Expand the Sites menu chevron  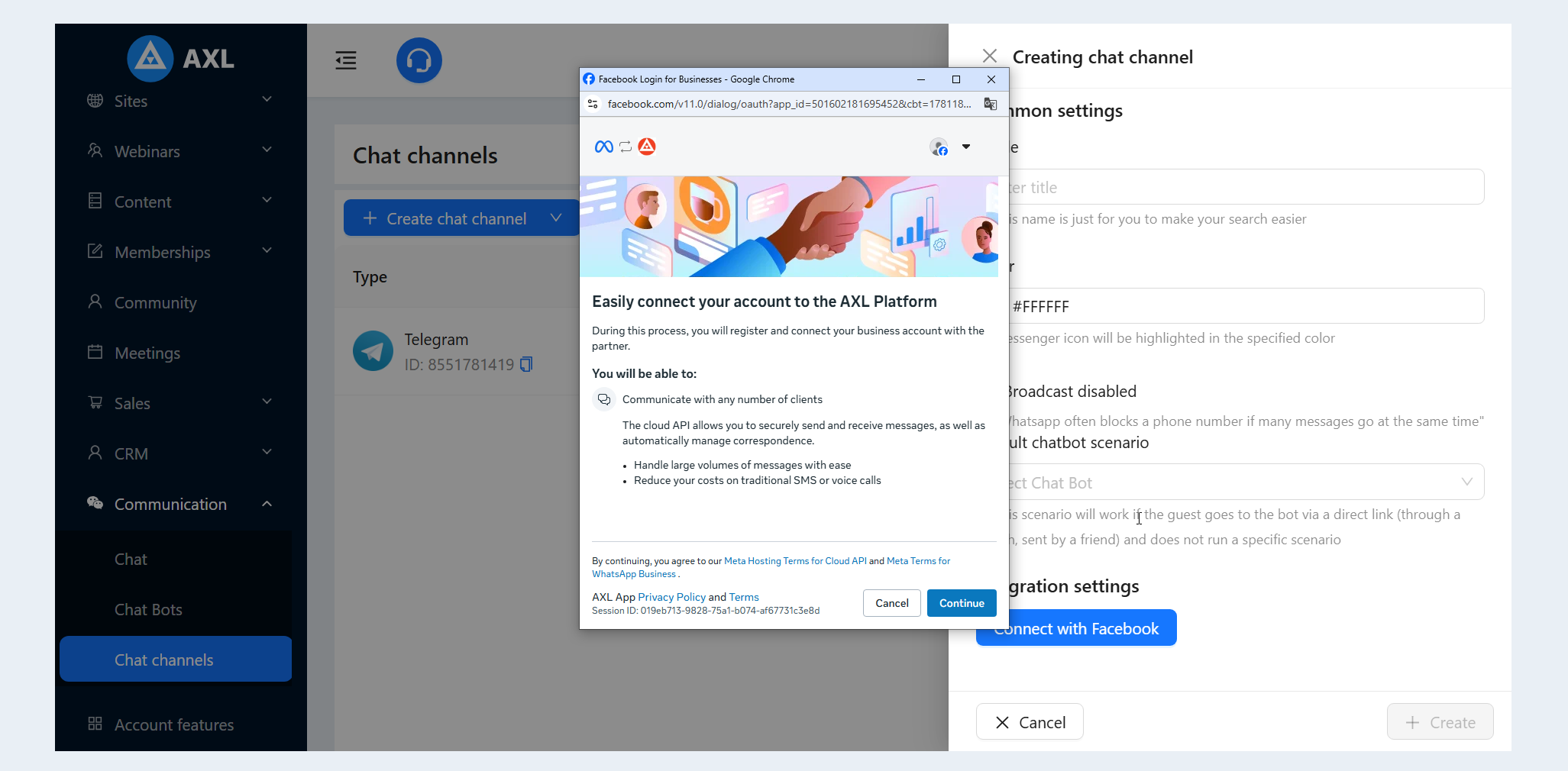[x=267, y=100]
